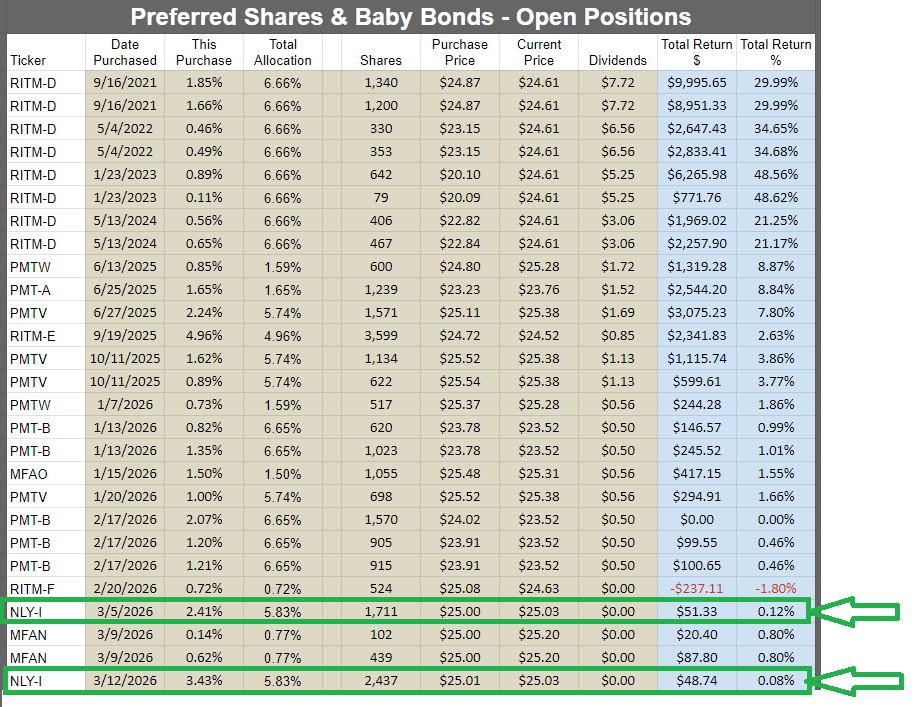This screenshot has width=918, height=707.
Task: Select the MFAO ticker cell
Action: coord(31,473)
